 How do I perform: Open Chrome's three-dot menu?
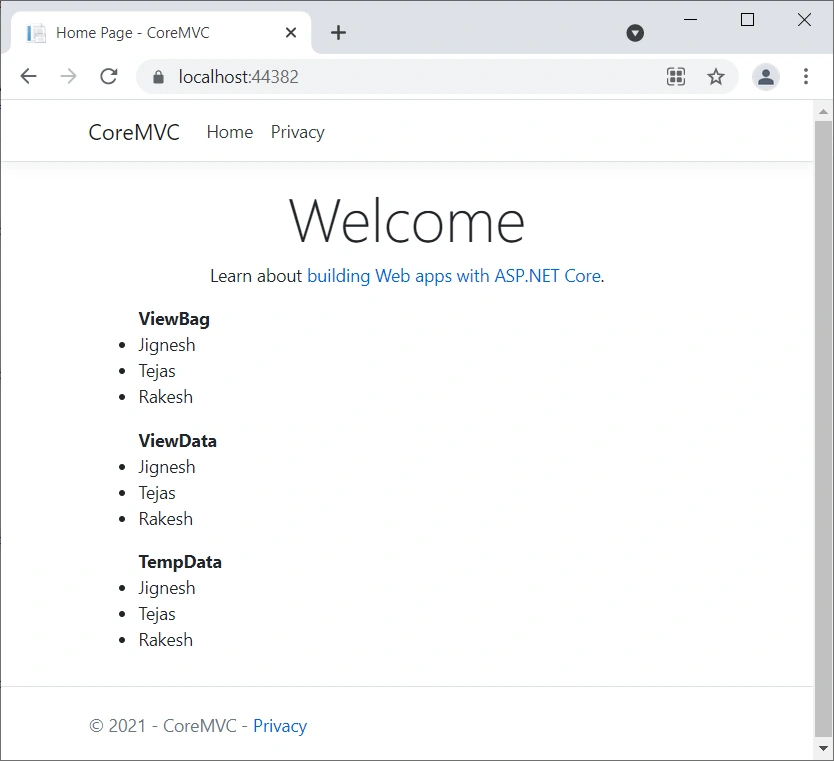coord(806,77)
